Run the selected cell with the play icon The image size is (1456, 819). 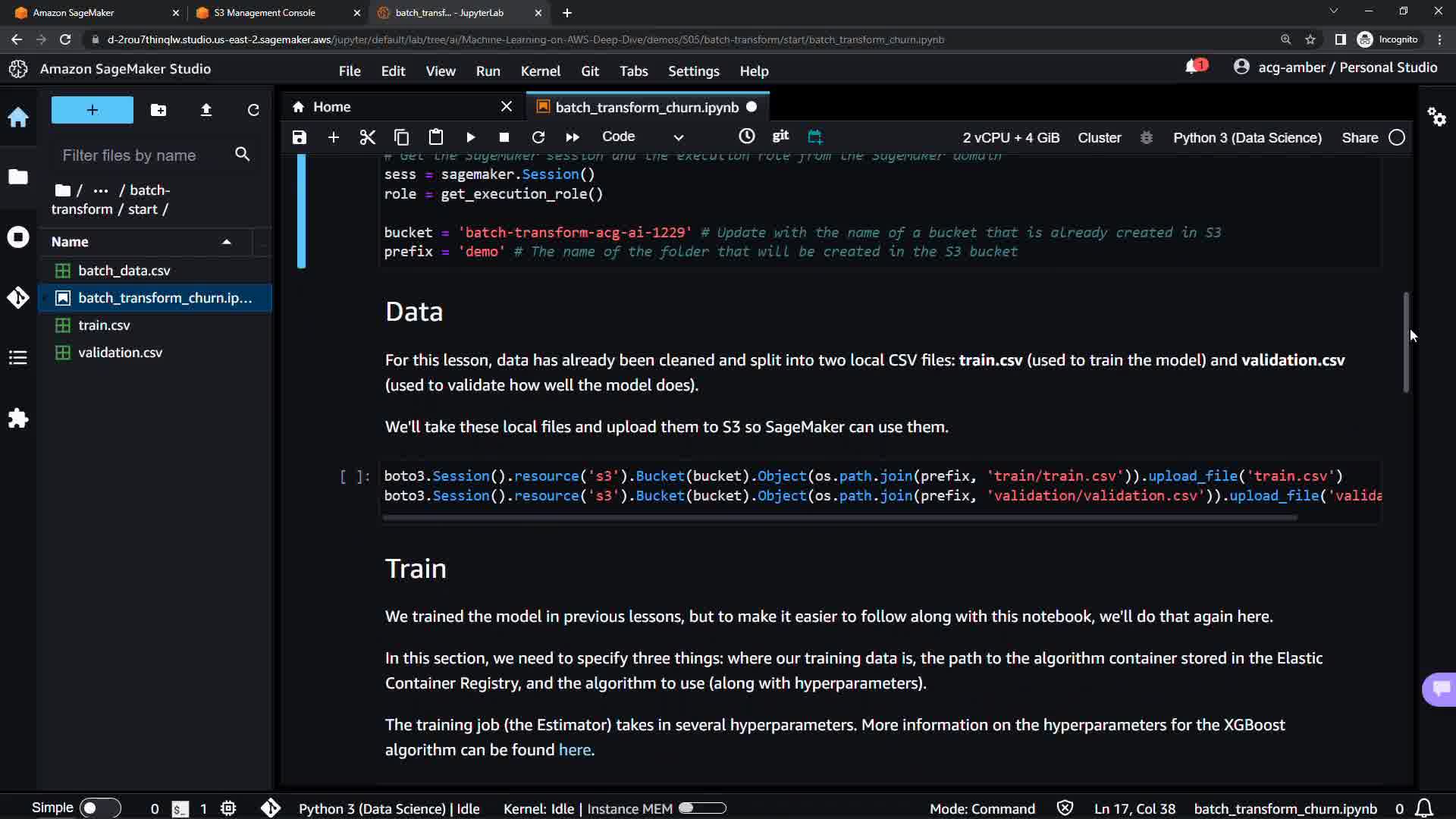[470, 137]
